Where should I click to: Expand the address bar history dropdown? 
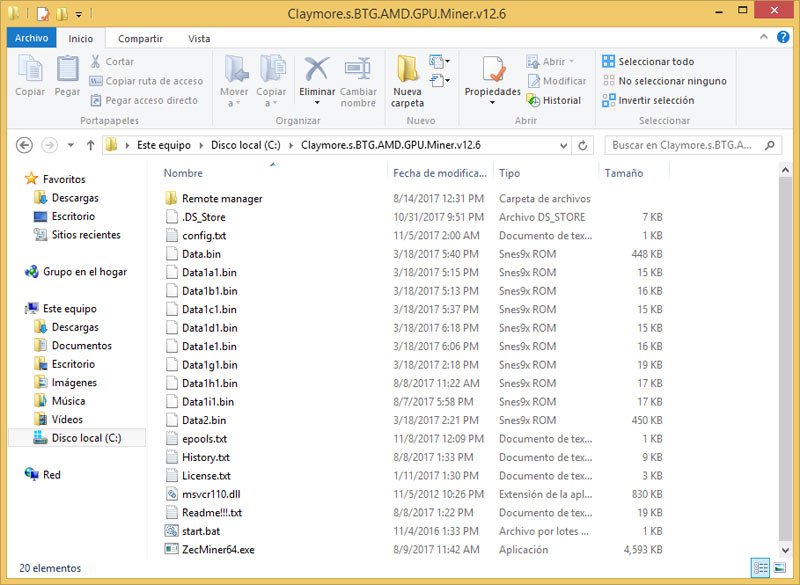pyautogui.click(x=563, y=145)
